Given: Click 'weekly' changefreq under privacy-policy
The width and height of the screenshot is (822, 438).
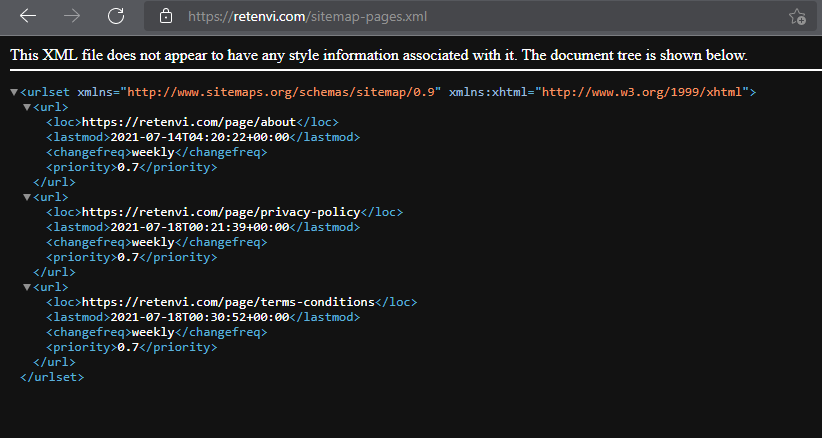Looking at the screenshot, I should [x=153, y=243].
